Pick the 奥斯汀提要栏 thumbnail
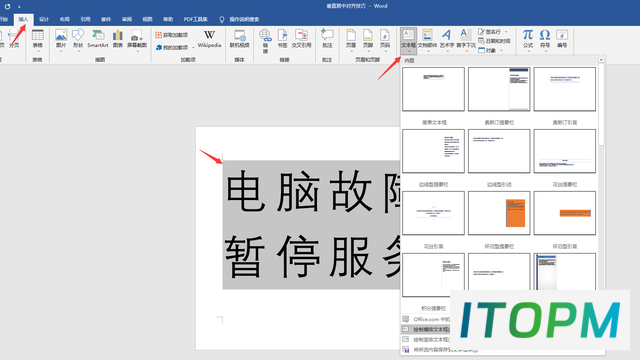The width and height of the screenshot is (640, 360). pyautogui.click(x=499, y=89)
